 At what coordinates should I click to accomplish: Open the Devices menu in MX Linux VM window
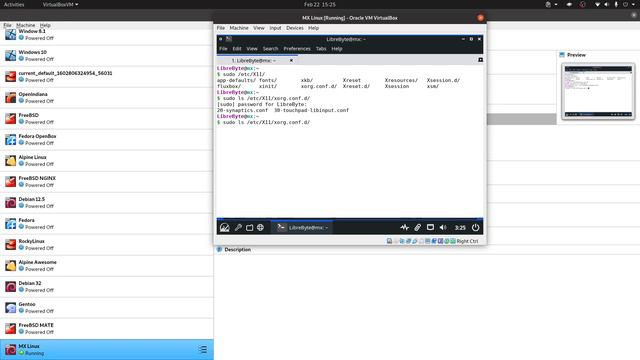(x=295, y=28)
